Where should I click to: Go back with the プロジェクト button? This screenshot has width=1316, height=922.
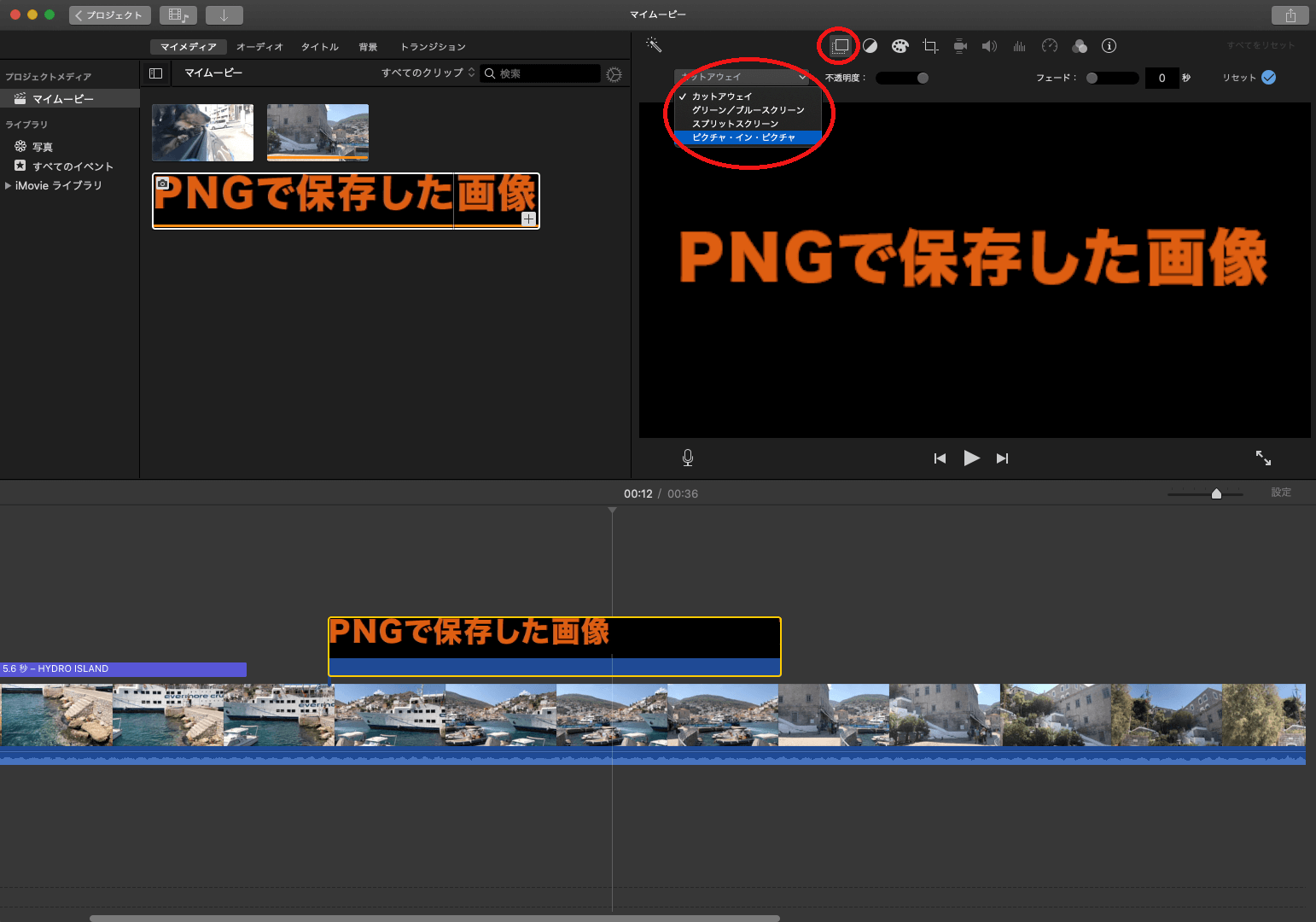(109, 15)
